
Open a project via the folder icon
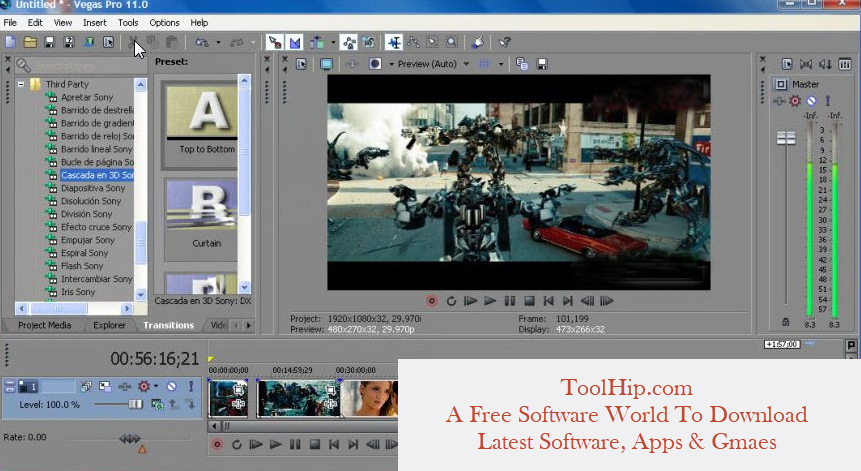[x=30, y=42]
